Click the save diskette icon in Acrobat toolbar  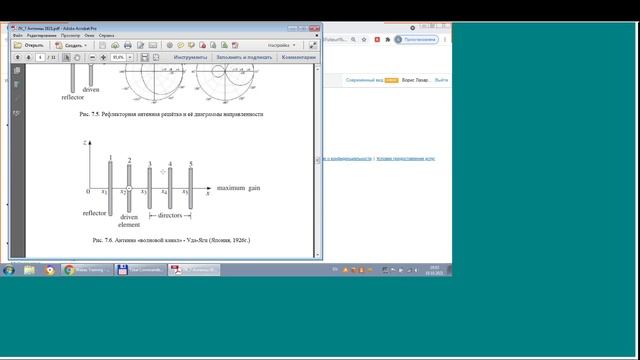pos(102,45)
